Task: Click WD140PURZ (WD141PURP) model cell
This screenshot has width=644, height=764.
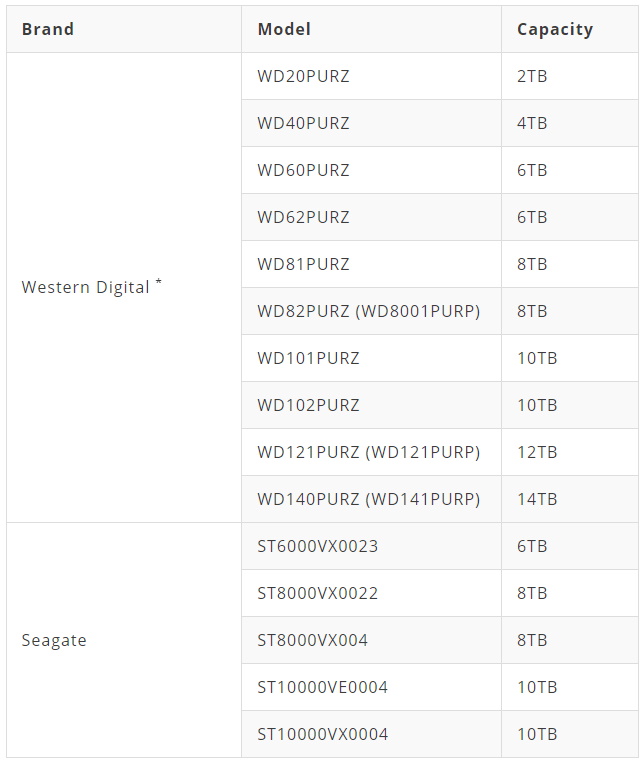Action: [371, 499]
